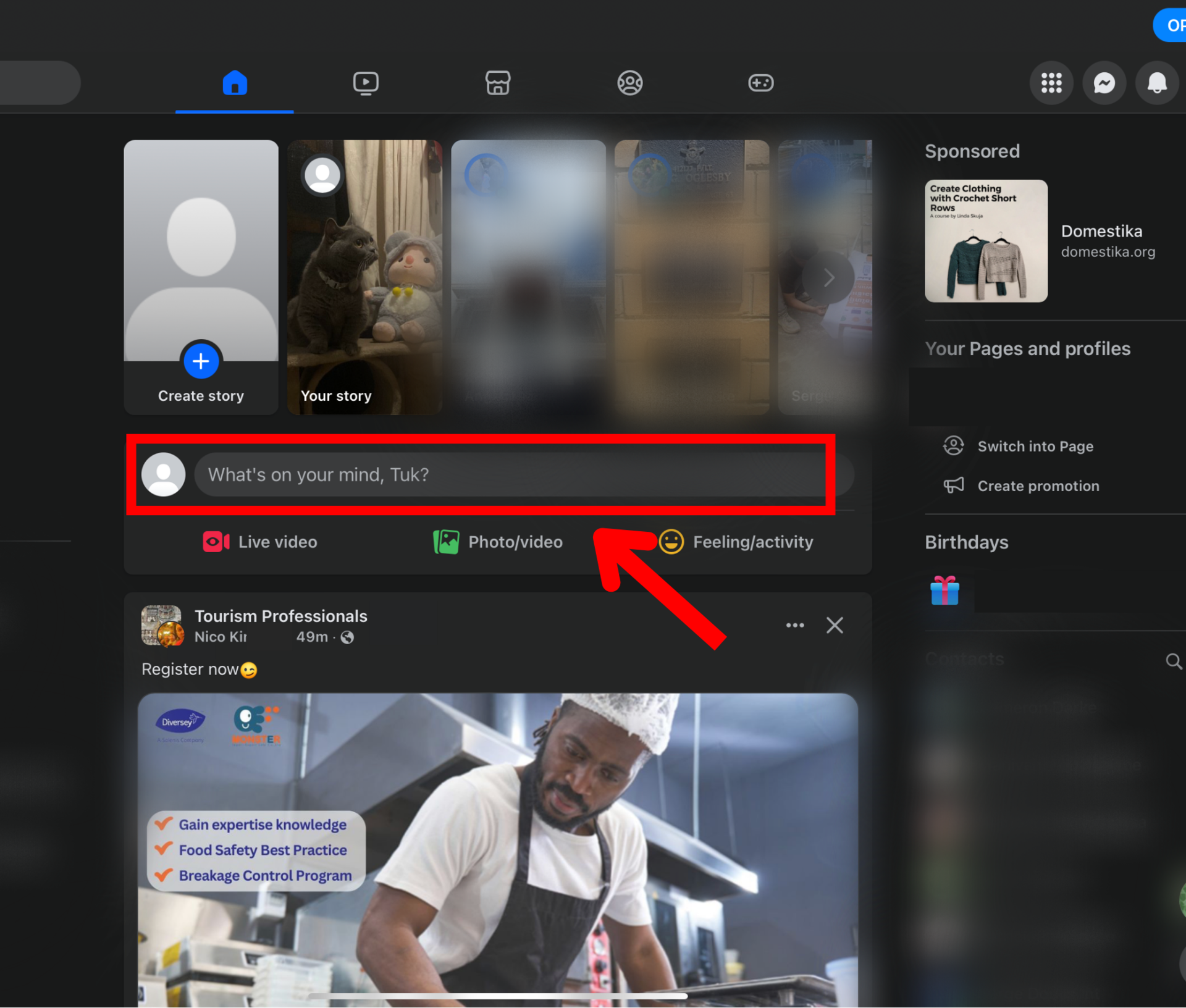Click the blue plus on Create story
The width and height of the screenshot is (1186, 1008).
[x=201, y=361]
